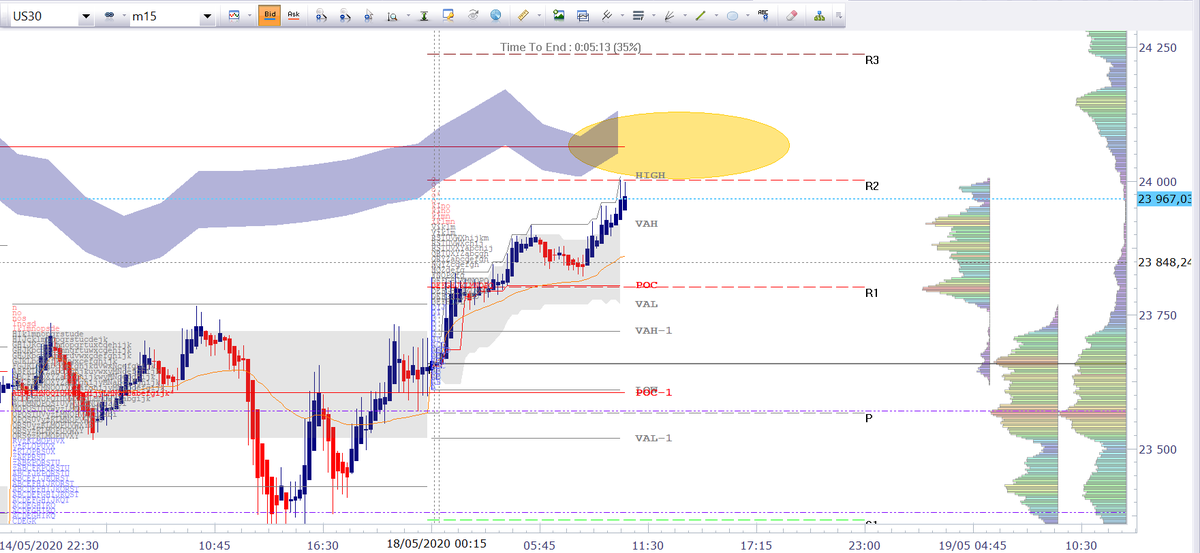This screenshot has width=1200, height=553.
Task: Select the fan lines drawing tool
Action: point(669,15)
